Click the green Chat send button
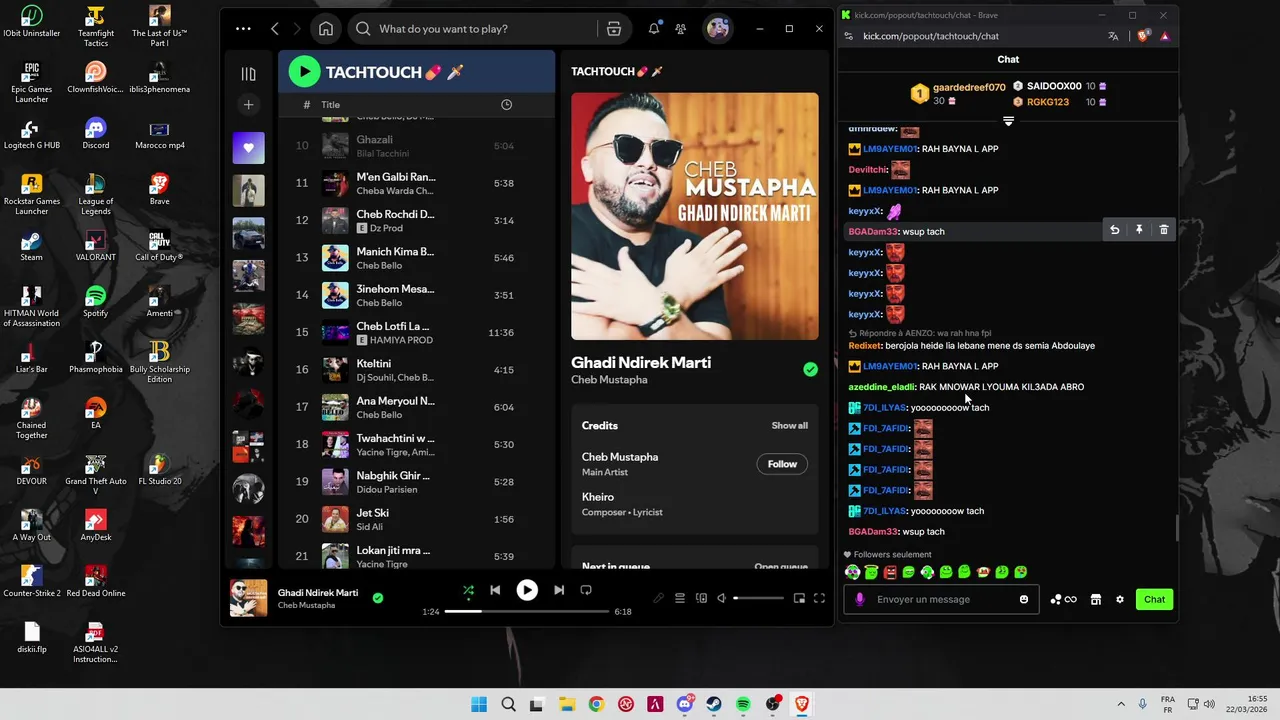This screenshot has height=720, width=1280. (1155, 599)
